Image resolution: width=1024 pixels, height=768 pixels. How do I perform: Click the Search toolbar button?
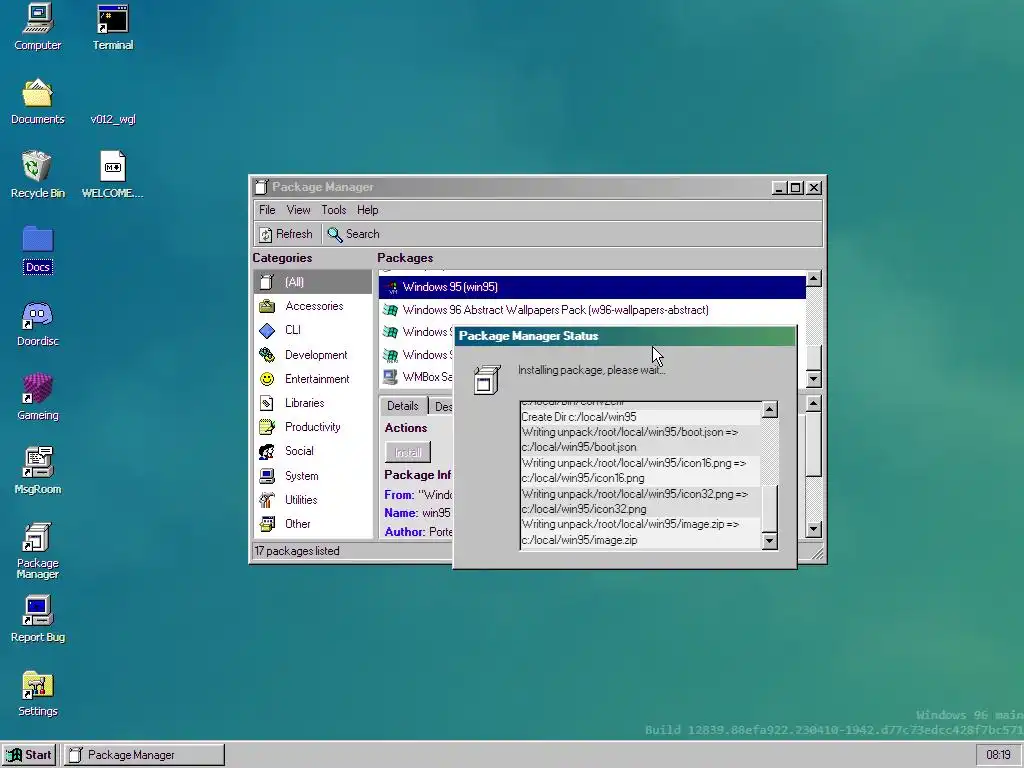tap(353, 234)
